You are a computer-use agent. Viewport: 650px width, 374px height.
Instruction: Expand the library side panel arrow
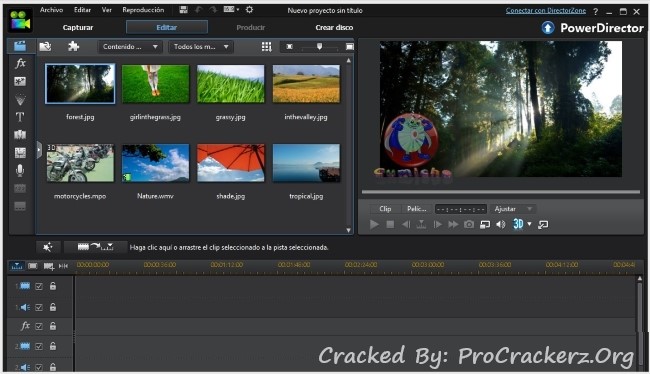pyautogui.click(x=39, y=150)
